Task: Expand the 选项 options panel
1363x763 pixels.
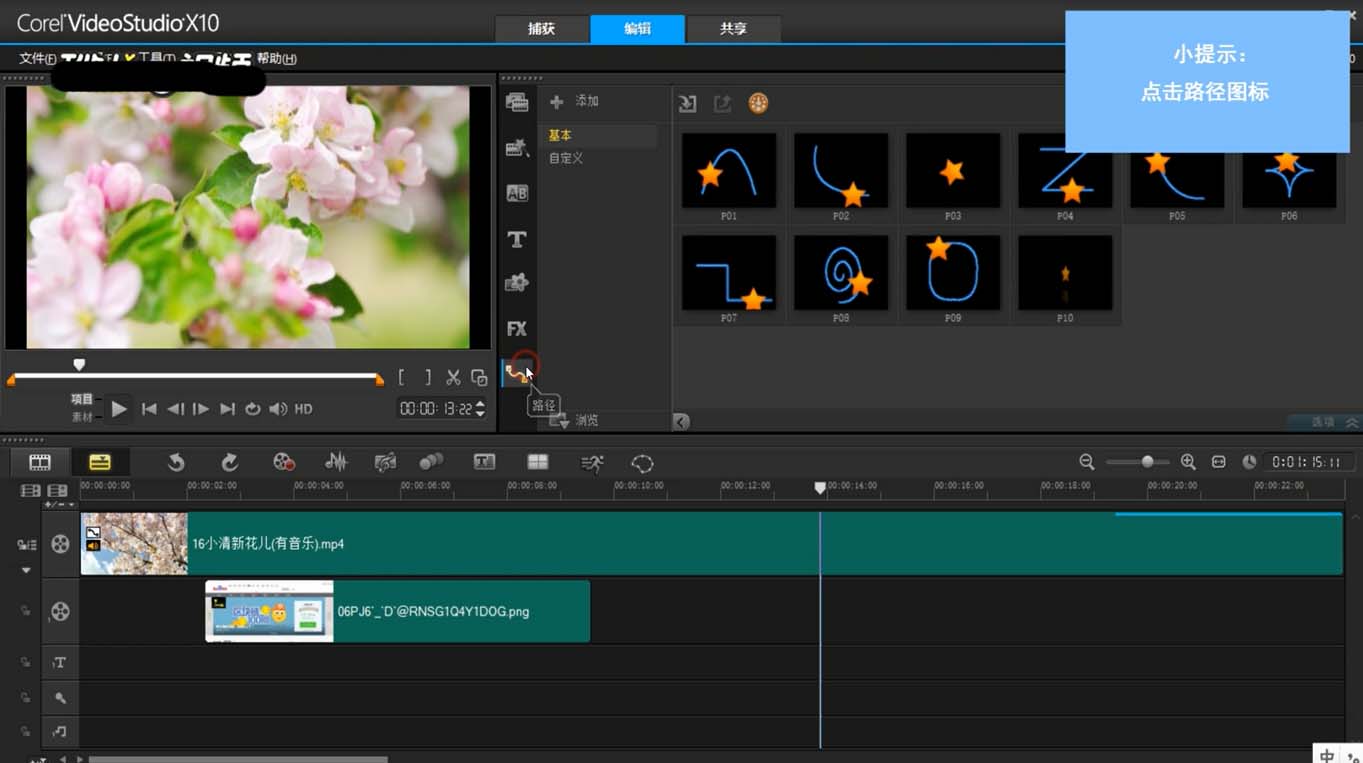Action: (x=1323, y=422)
